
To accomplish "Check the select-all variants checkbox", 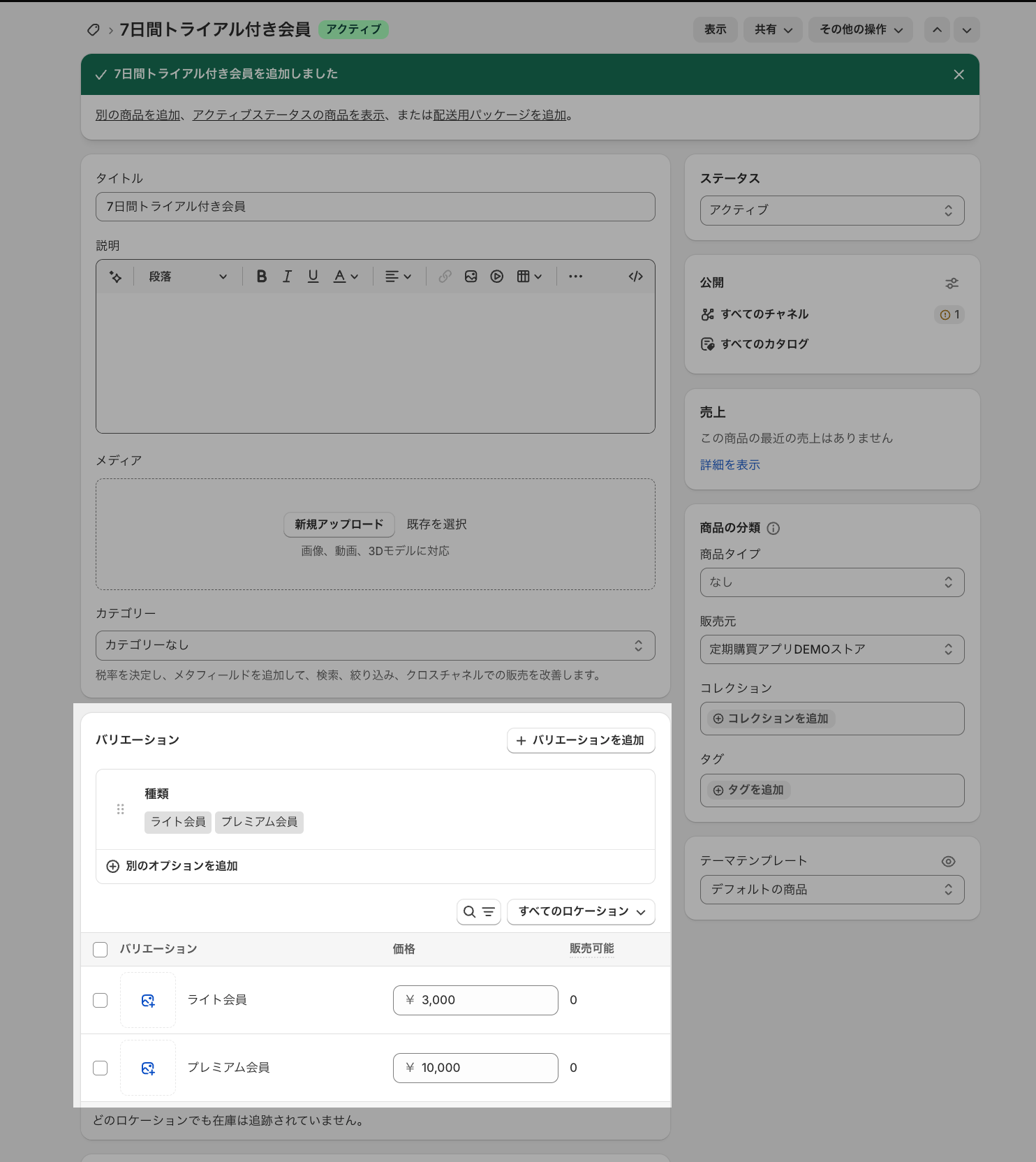I will (x=101, y=950).
